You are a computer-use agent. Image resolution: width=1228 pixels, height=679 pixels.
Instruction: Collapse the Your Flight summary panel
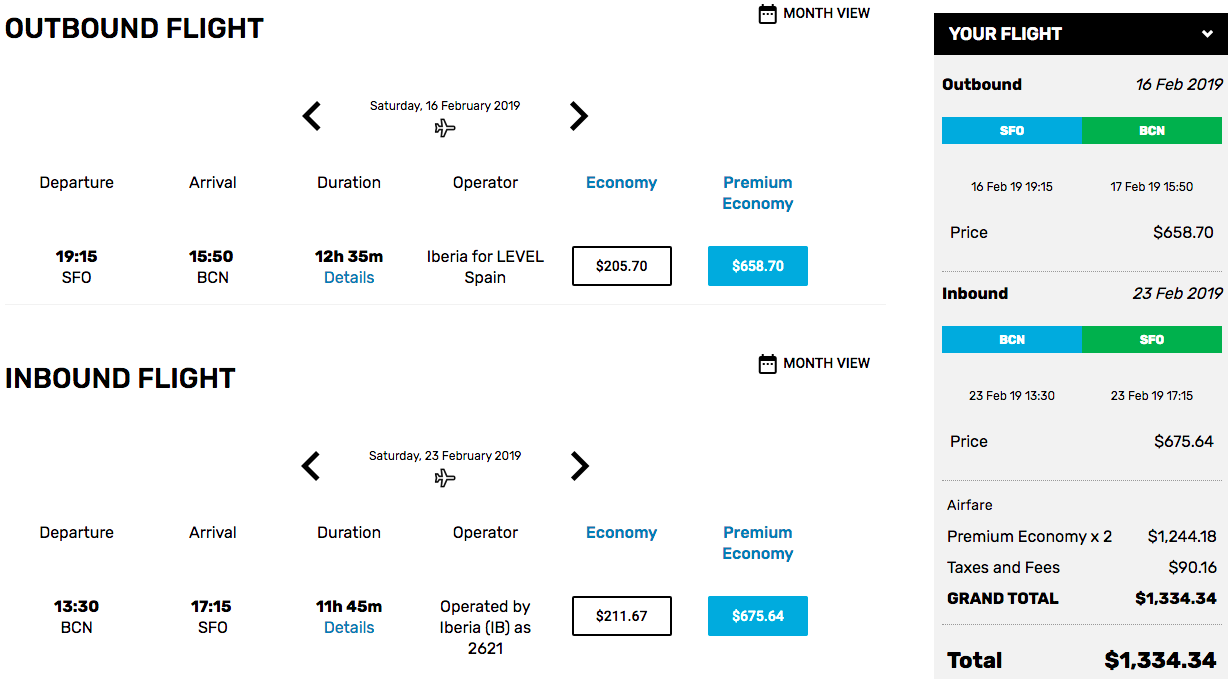tap(1207, 34)
